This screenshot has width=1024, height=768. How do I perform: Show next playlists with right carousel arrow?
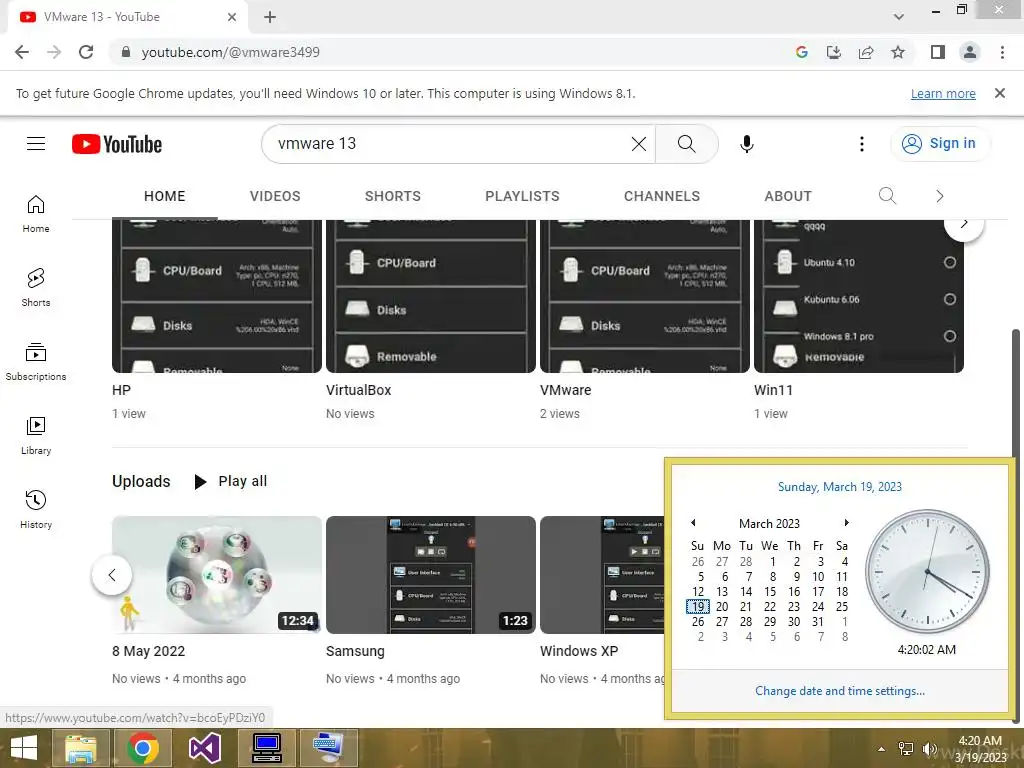(x=964, y=224)
